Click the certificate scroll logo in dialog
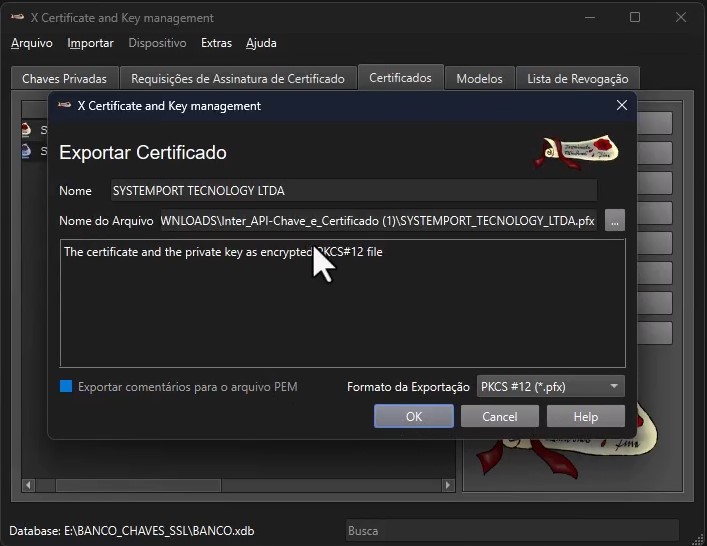Screen dimensions: 707x546 [x=577, y=152]
